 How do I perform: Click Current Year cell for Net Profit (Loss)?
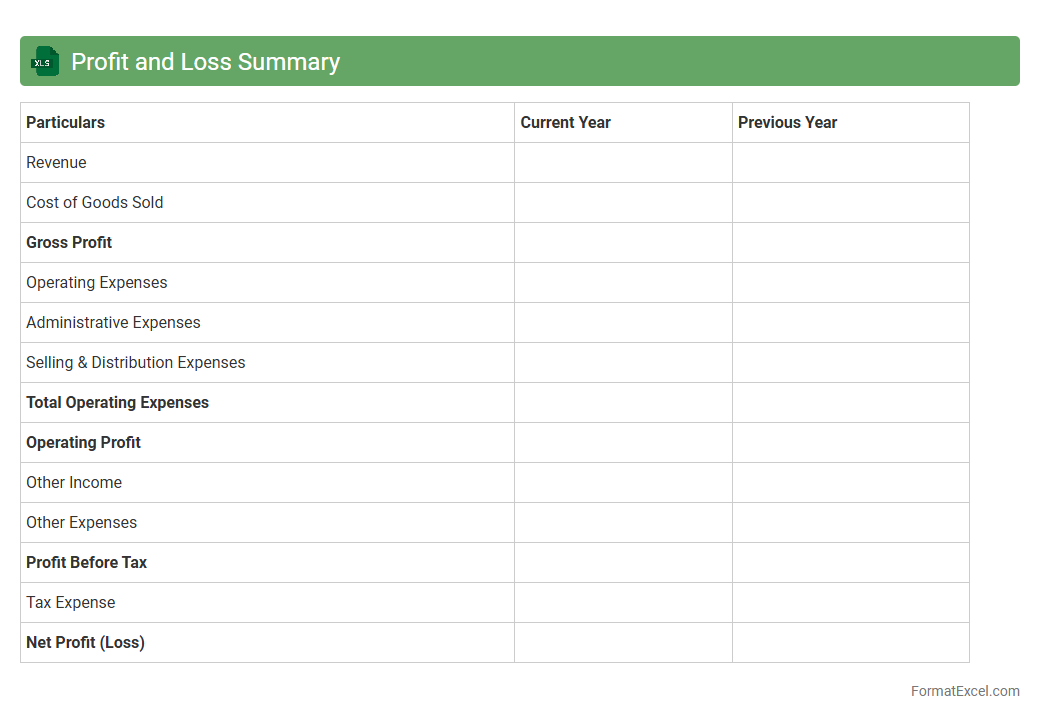pyautogui.click(x=623, y=643)
